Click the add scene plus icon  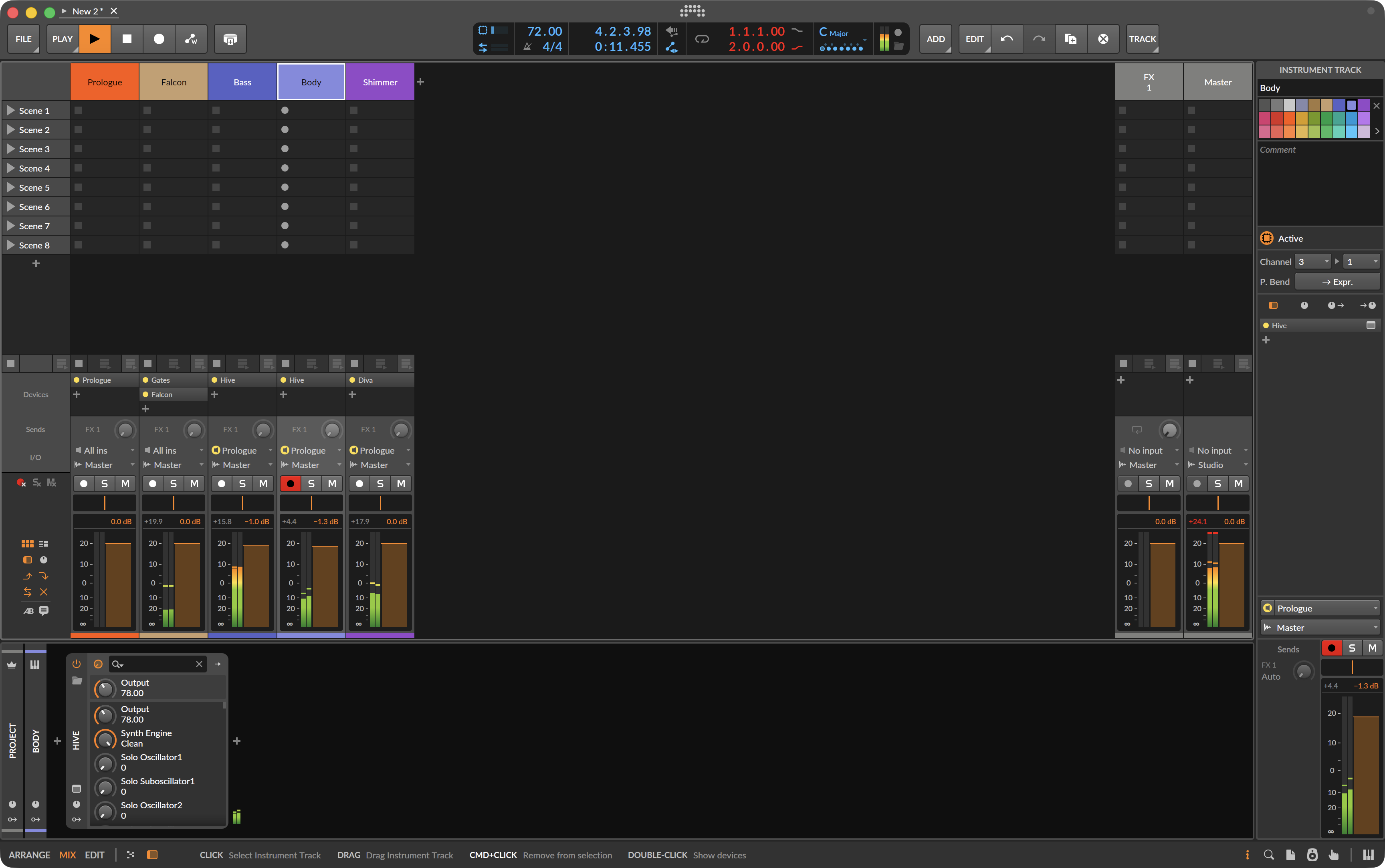(x=36, y=263)
